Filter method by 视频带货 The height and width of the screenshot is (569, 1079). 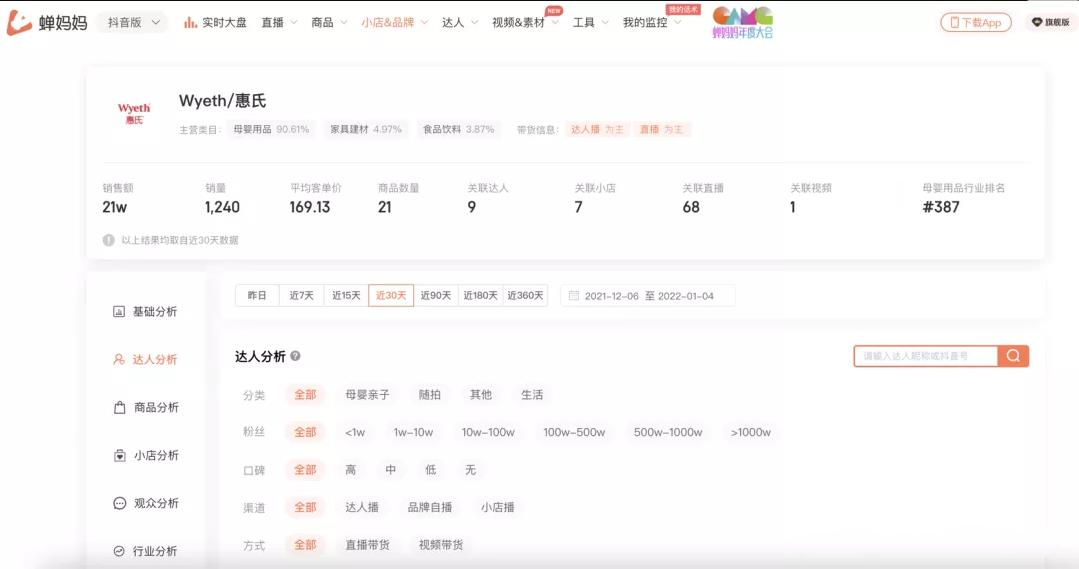(440, 545)
